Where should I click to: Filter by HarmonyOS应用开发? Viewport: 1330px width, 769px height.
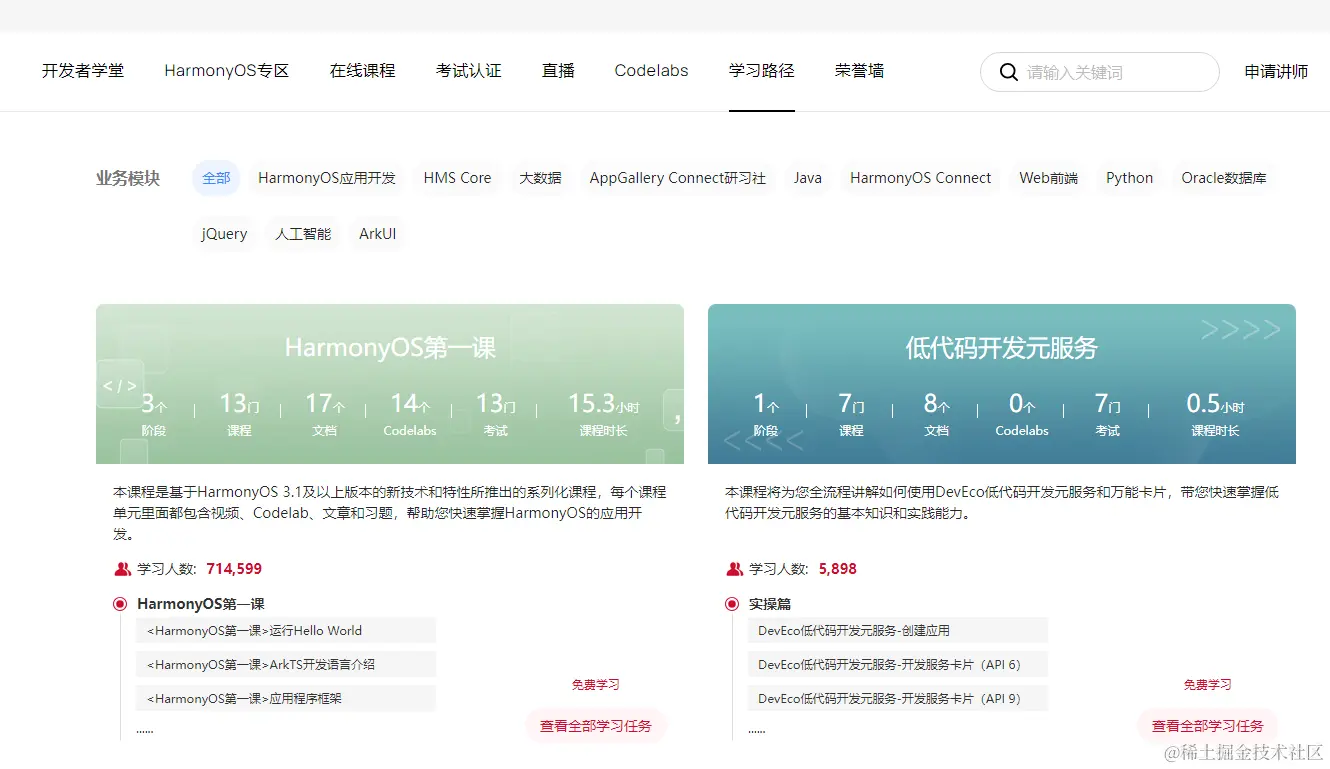click(x=327, y=178)
